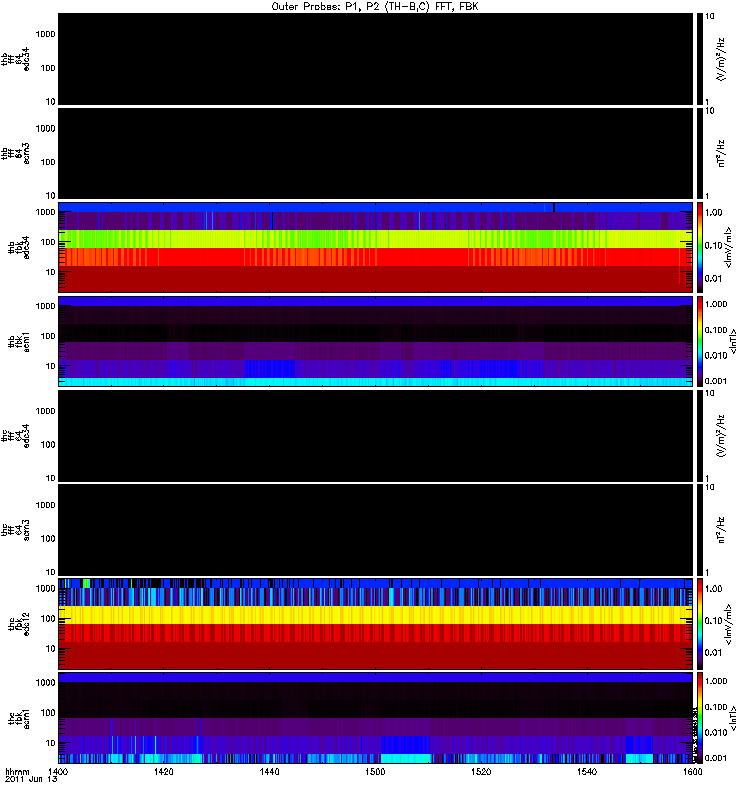Viewport: 750px width, 800px height.
Task: Click the 1440 time axis label
Action: click(269, 772)
